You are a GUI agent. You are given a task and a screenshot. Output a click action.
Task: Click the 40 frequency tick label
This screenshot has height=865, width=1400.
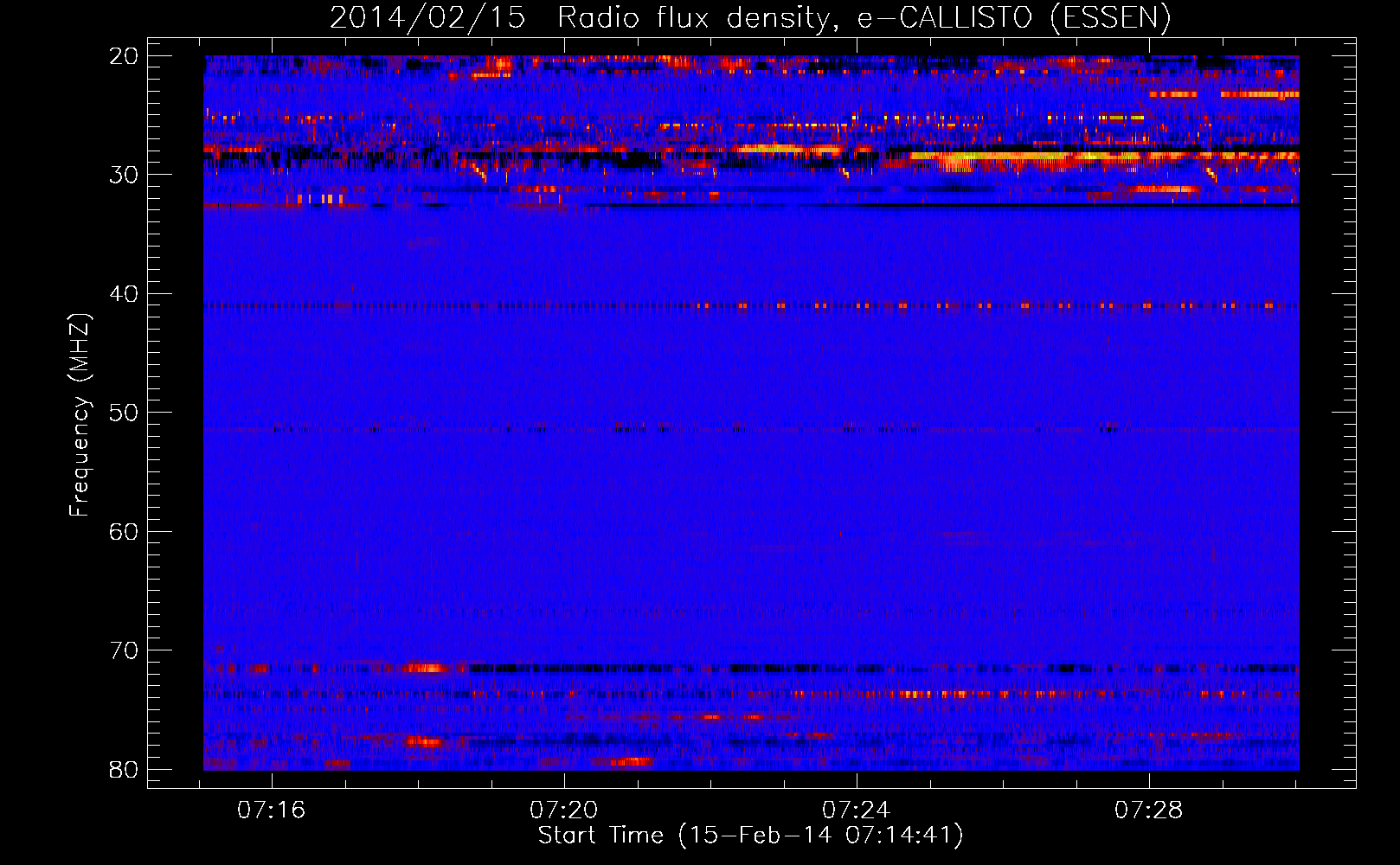coord(124,294)
